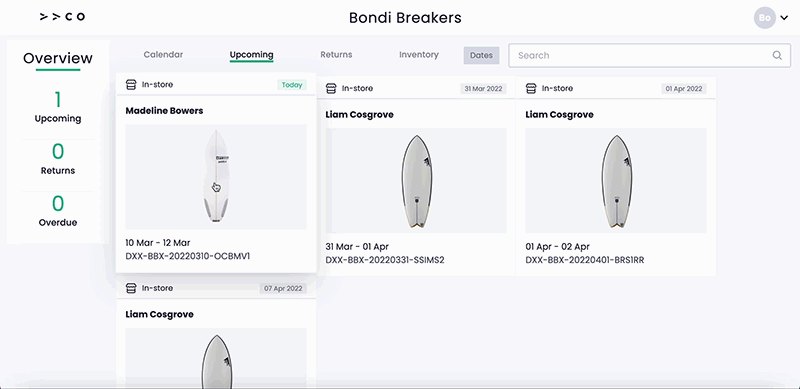800x389 pixels.
Task: Open Madeline Bowers surfboard thumbnail
Action: coord(216,177)
